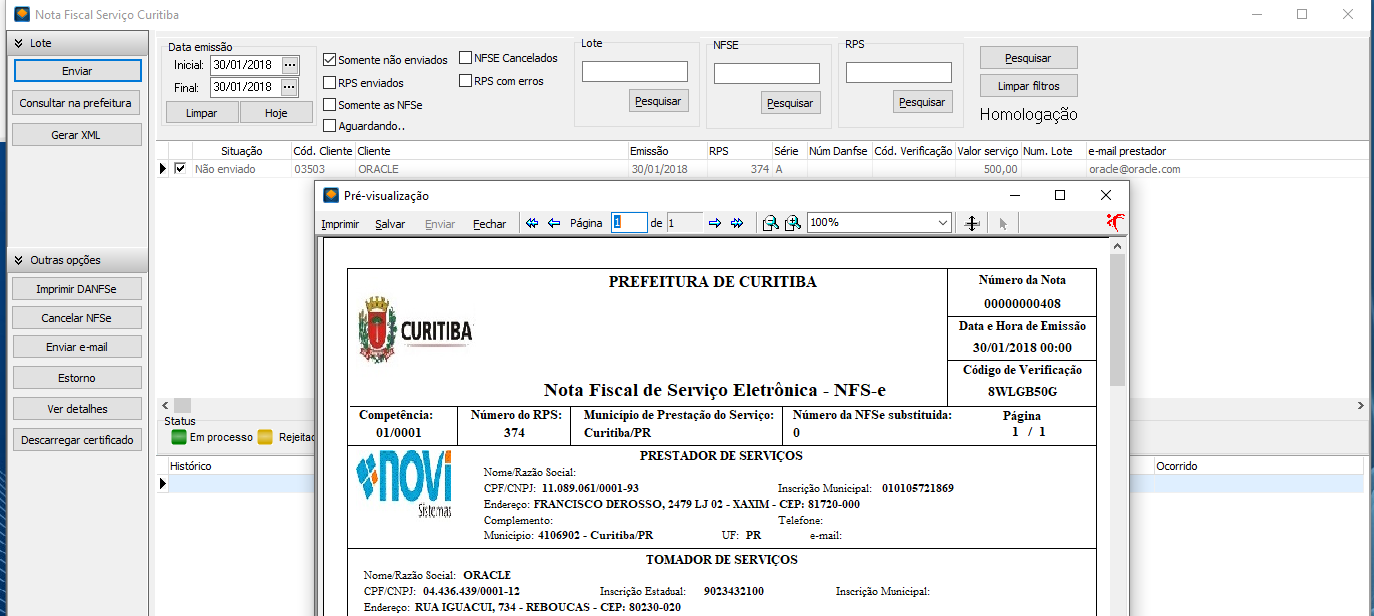This screenshot has width=1374, height=616.
Task: Zoom out the print preview
Action: click(770, 224)
